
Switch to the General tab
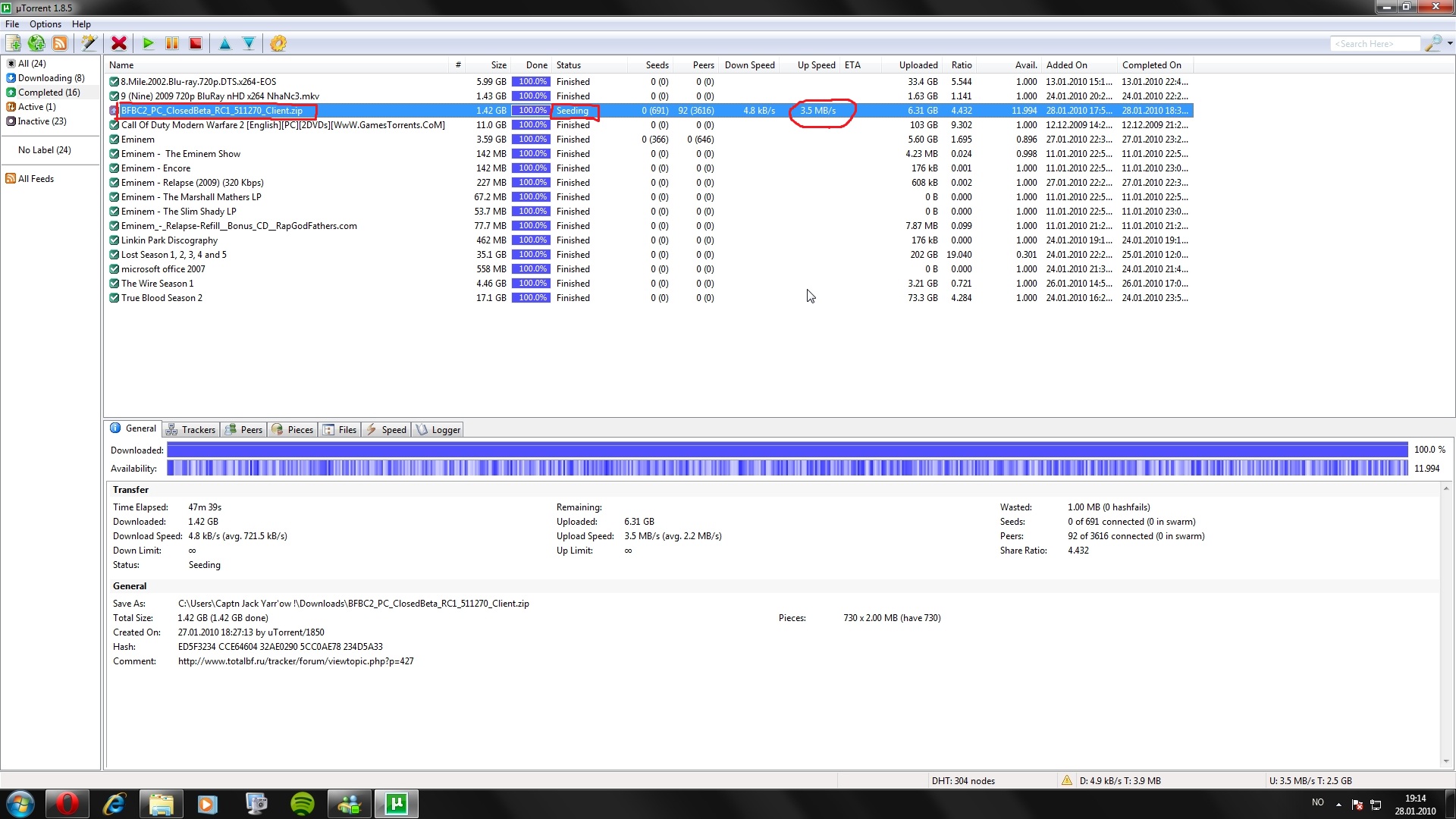[133, 428]
